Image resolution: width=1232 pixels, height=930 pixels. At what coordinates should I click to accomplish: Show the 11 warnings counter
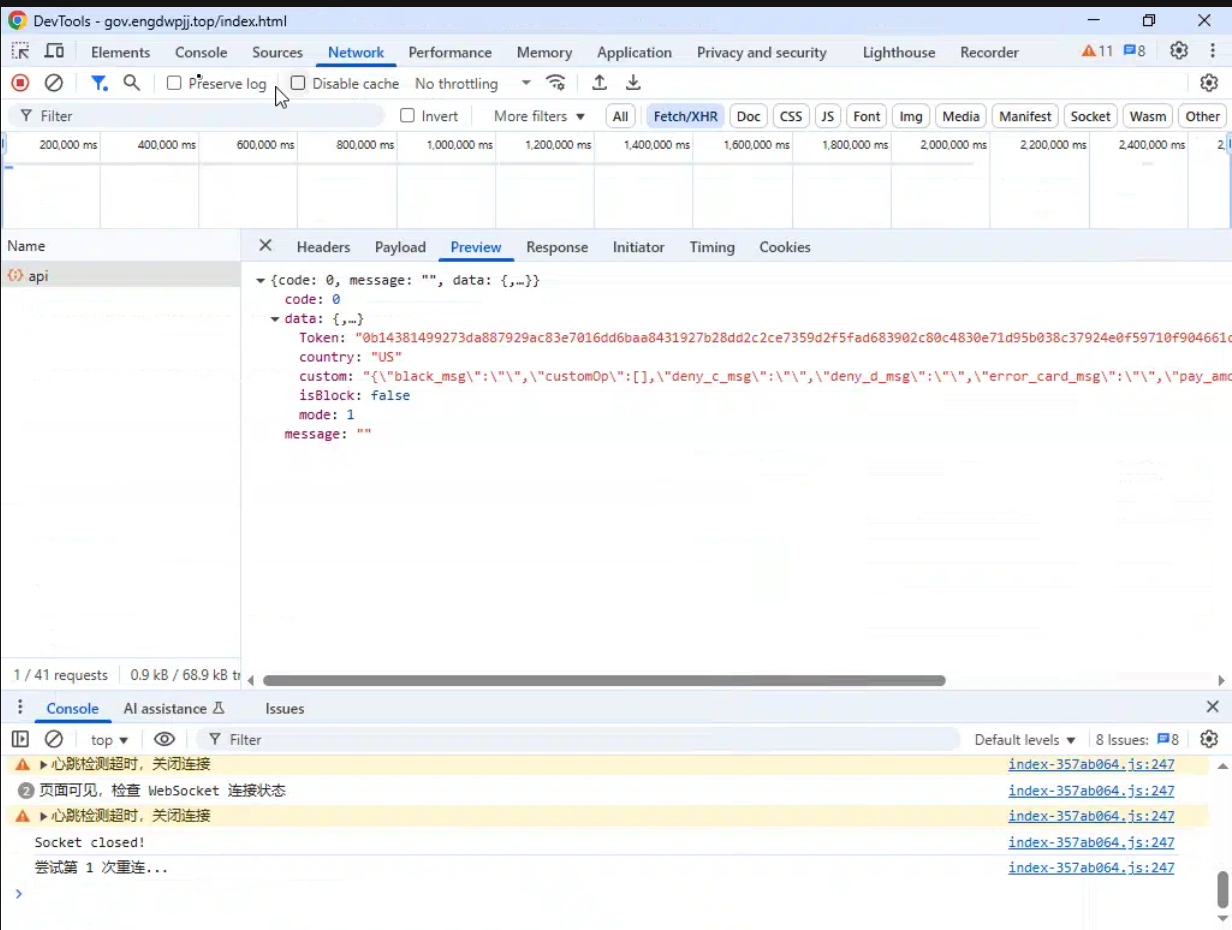coord(1097,51)
